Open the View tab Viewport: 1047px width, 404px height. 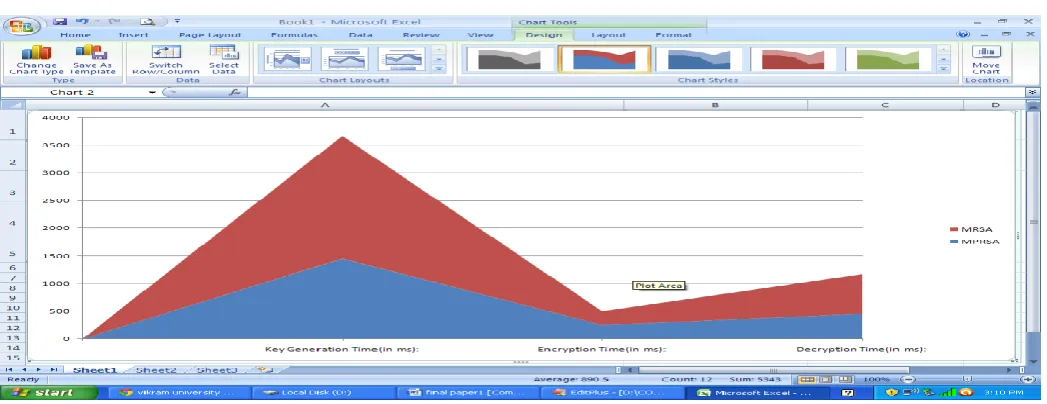pos(481,35)
